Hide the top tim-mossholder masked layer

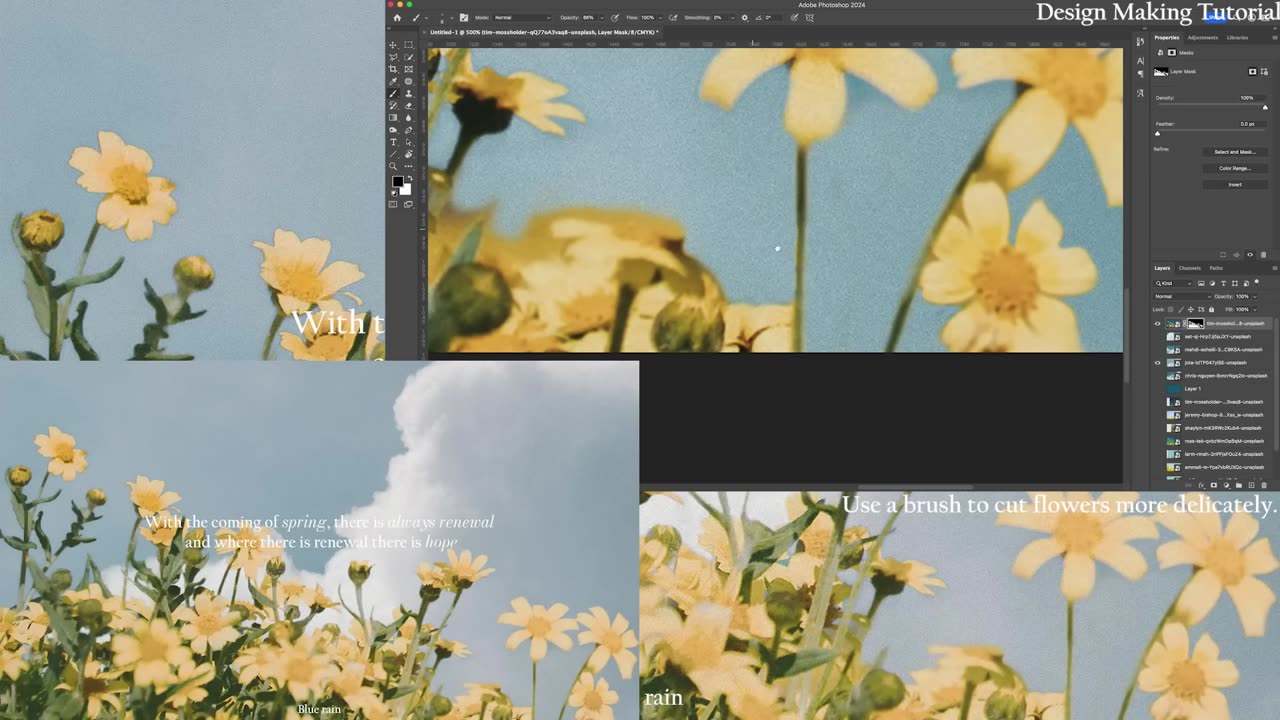1158,324
